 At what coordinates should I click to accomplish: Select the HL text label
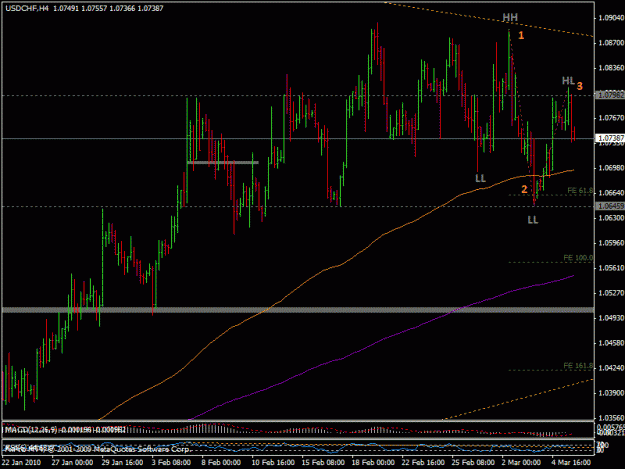568,81
